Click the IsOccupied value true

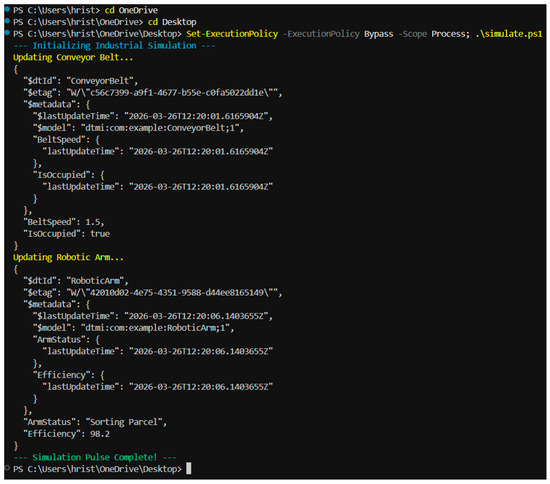click(100, 234)
